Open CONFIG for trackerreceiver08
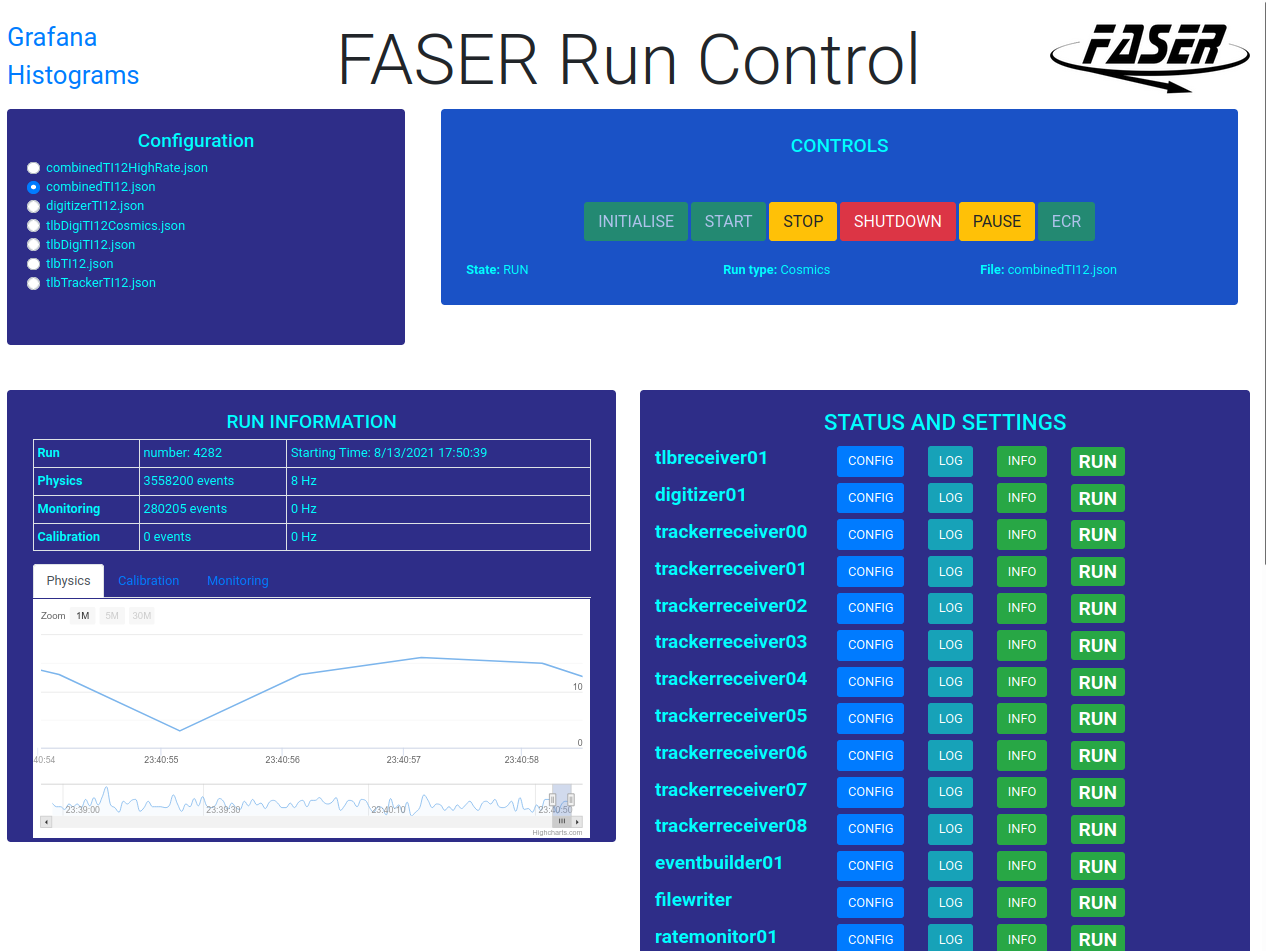 870,829
